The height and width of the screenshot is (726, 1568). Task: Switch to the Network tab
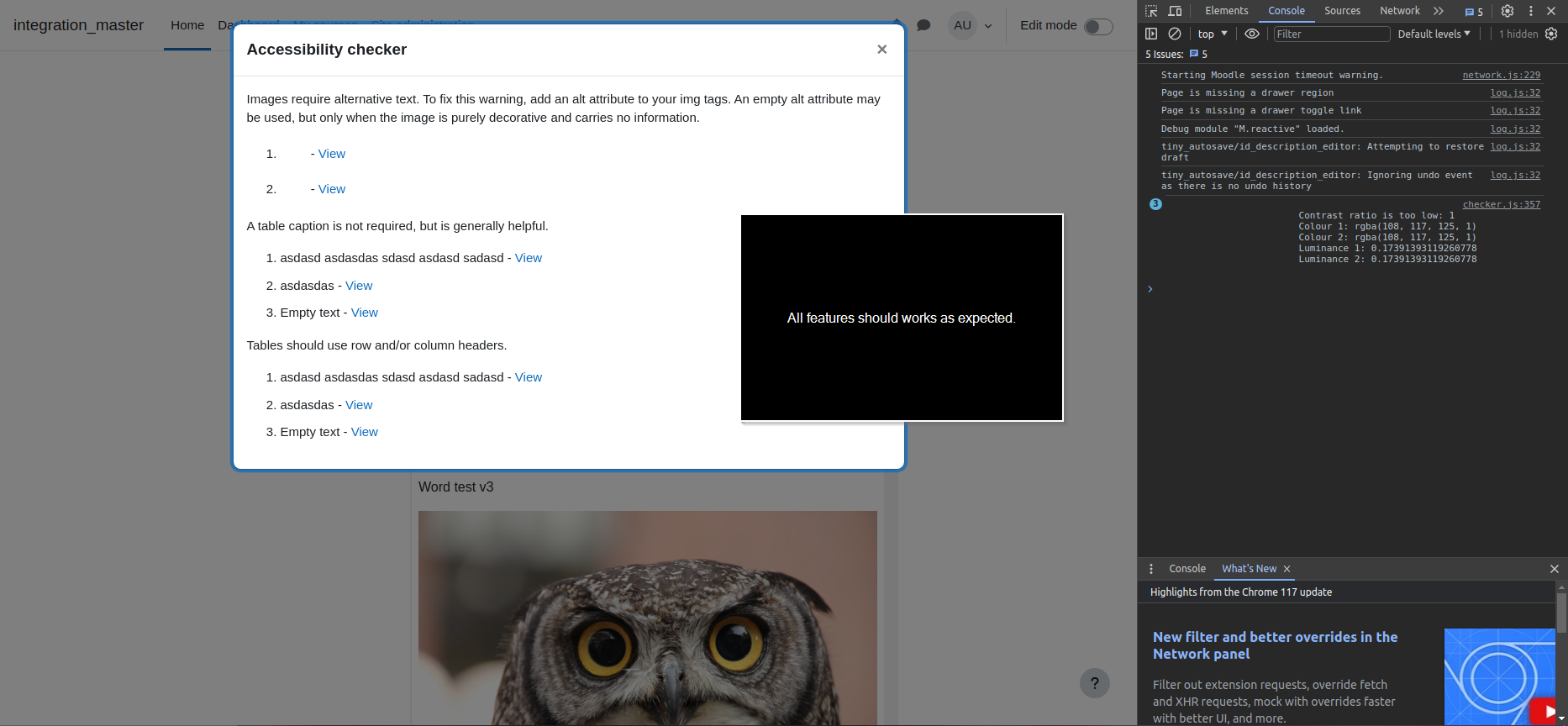coord(1400,11)
